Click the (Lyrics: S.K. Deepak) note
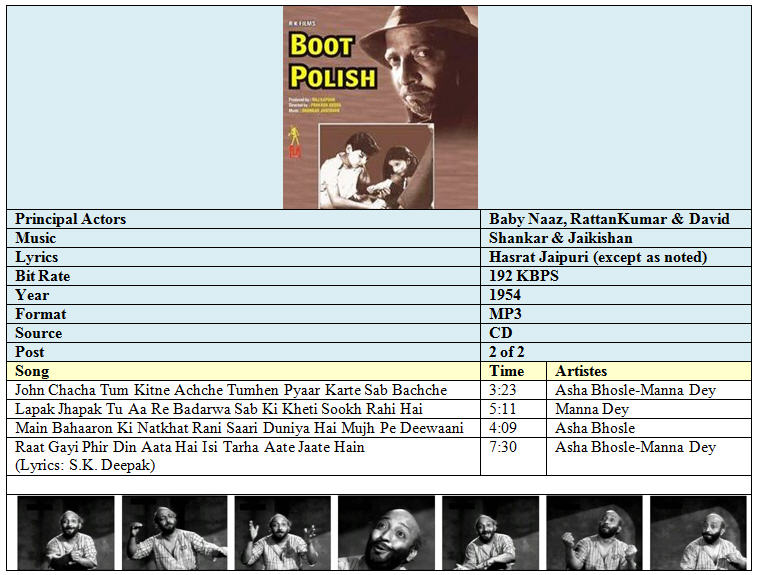This screenshot has width=757, height=575. click(85, 465)
